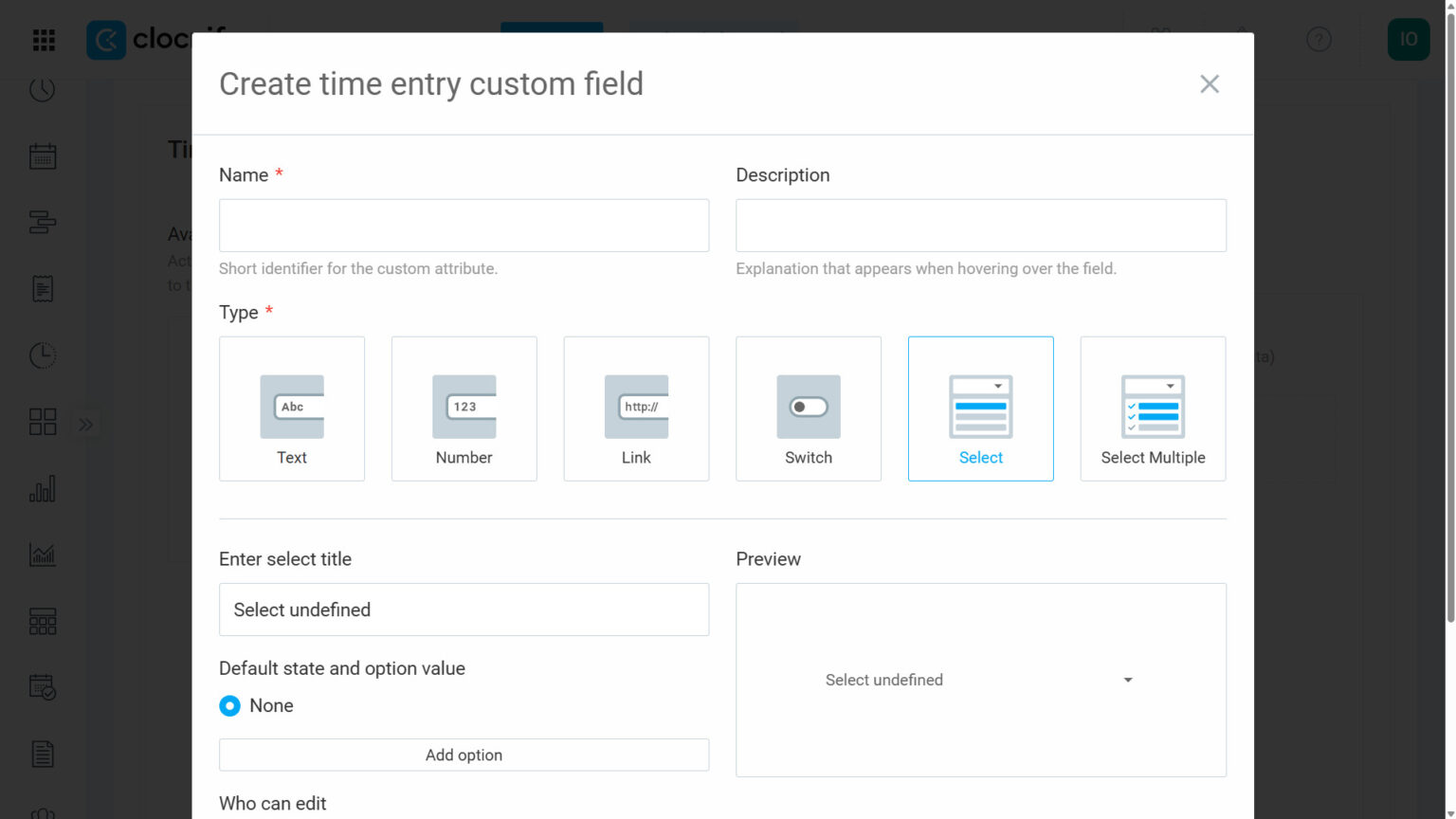Open the dashboard squares icon in sidebar
The width and height of the screenshot is (1456, 819).
click(x=43, y=422)
